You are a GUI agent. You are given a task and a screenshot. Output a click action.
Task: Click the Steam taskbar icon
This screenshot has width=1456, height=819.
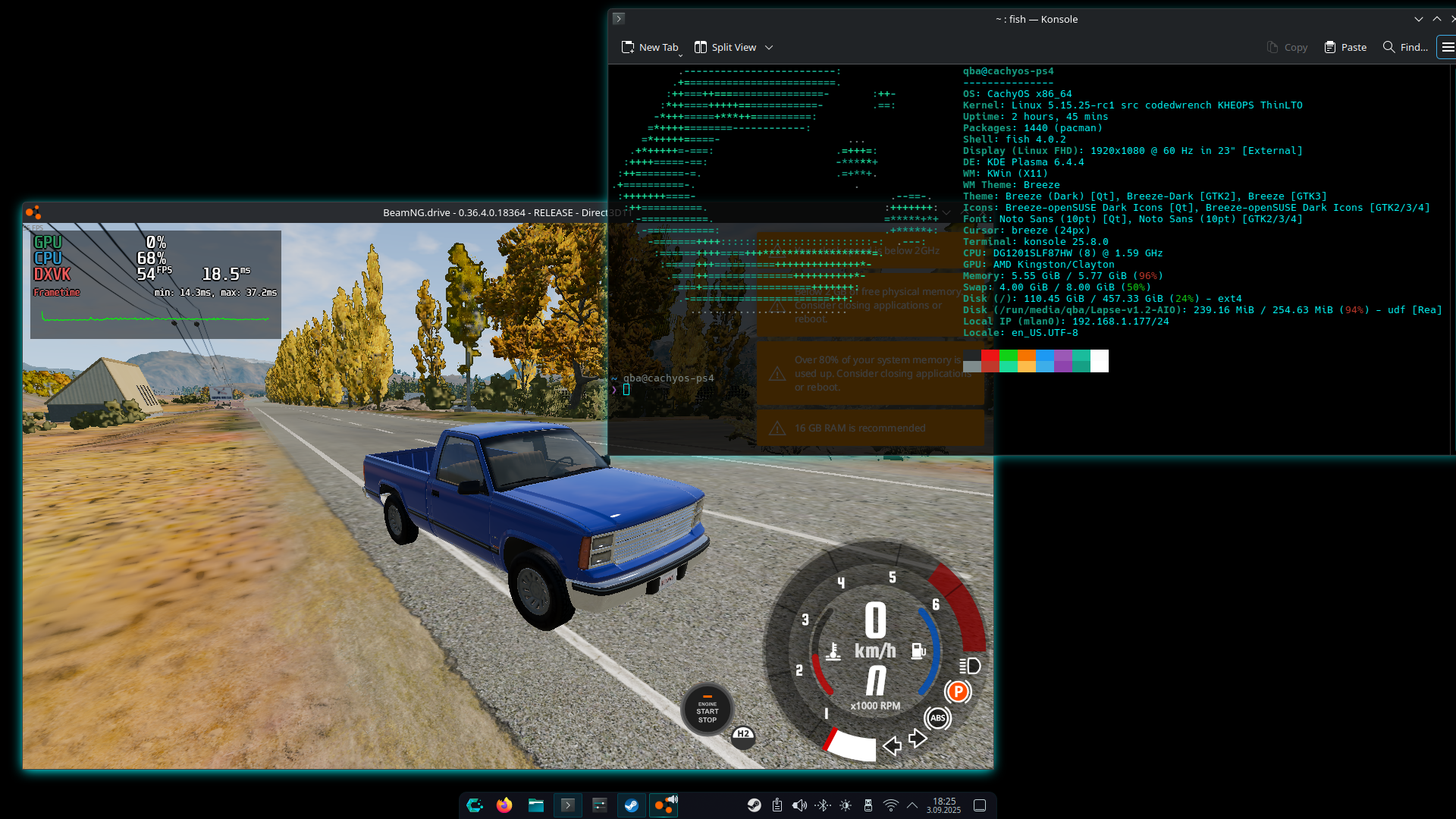[x=631, y=805]
